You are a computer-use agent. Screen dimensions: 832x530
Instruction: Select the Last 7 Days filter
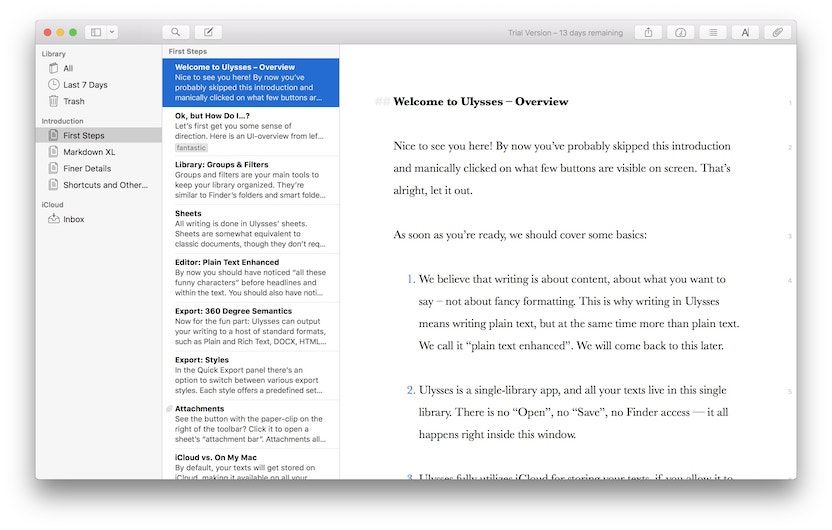(85, 85)
